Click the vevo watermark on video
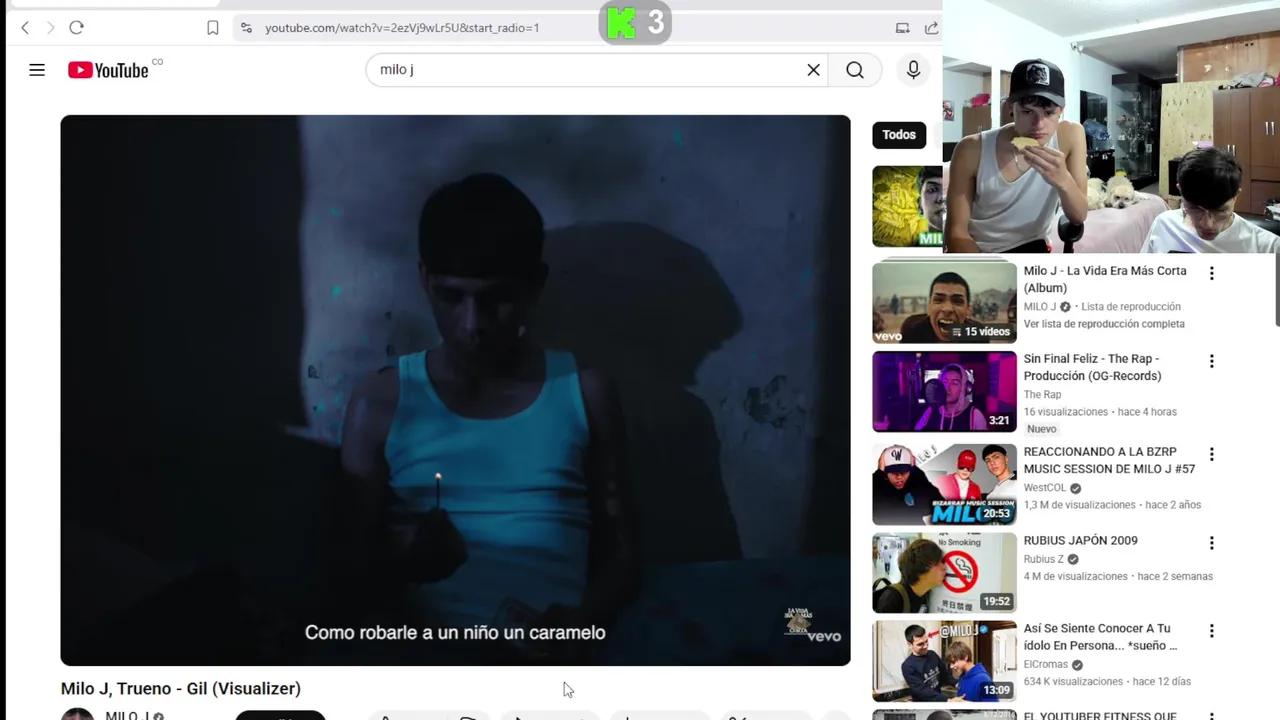The height and width of the screenshot is (720, 1280). click(x=824, y=636)
